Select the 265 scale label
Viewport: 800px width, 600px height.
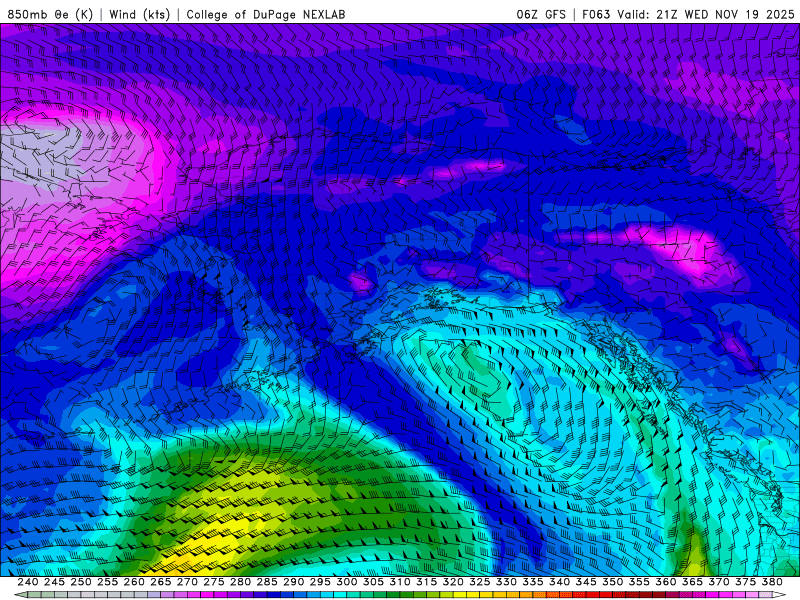(x=160, y=582)
